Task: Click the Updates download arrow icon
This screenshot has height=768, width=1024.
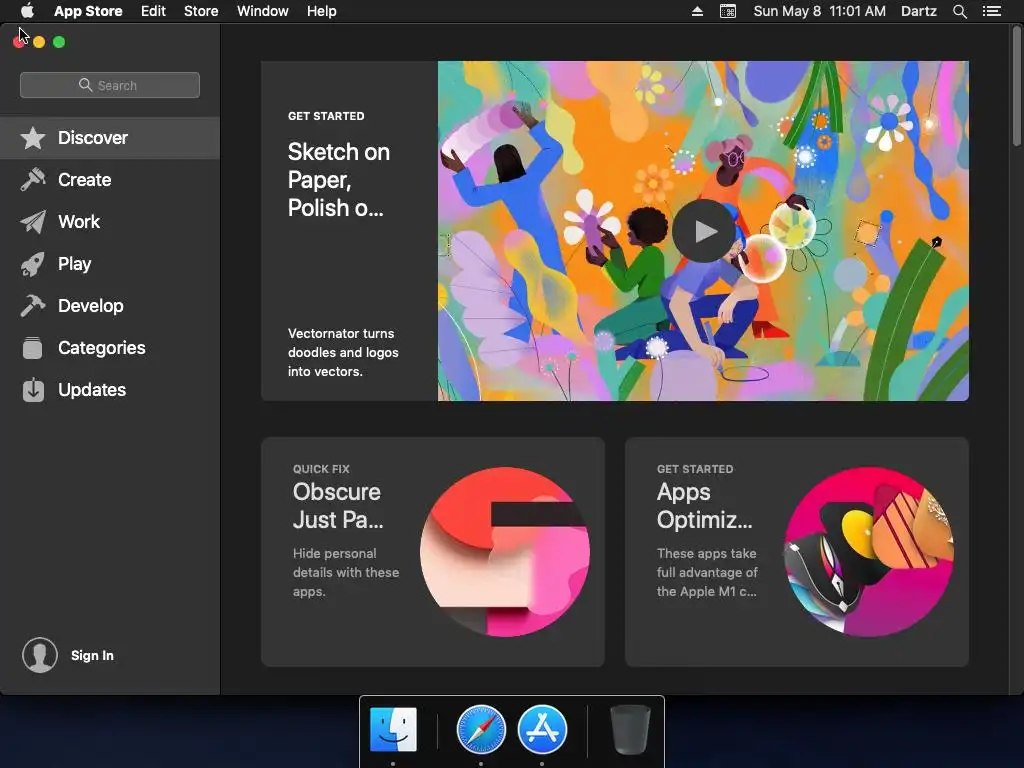Action: tap(33, 390)
